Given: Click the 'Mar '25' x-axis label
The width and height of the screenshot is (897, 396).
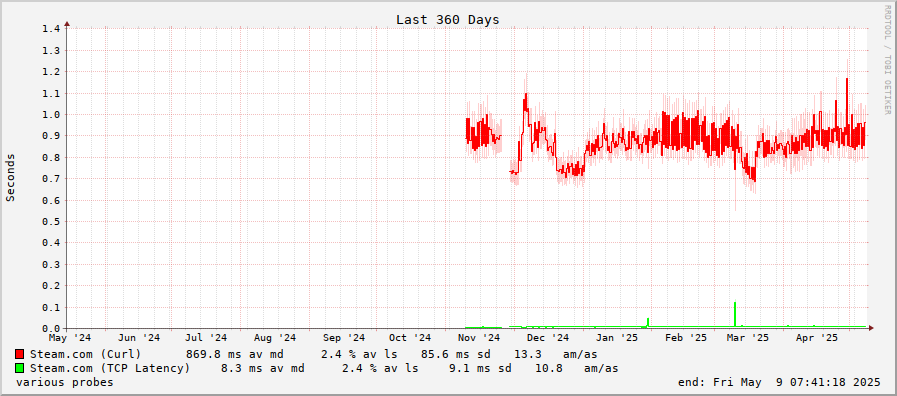Looking at the screenshot, I should pyautogui.click(x=748, y=338).
